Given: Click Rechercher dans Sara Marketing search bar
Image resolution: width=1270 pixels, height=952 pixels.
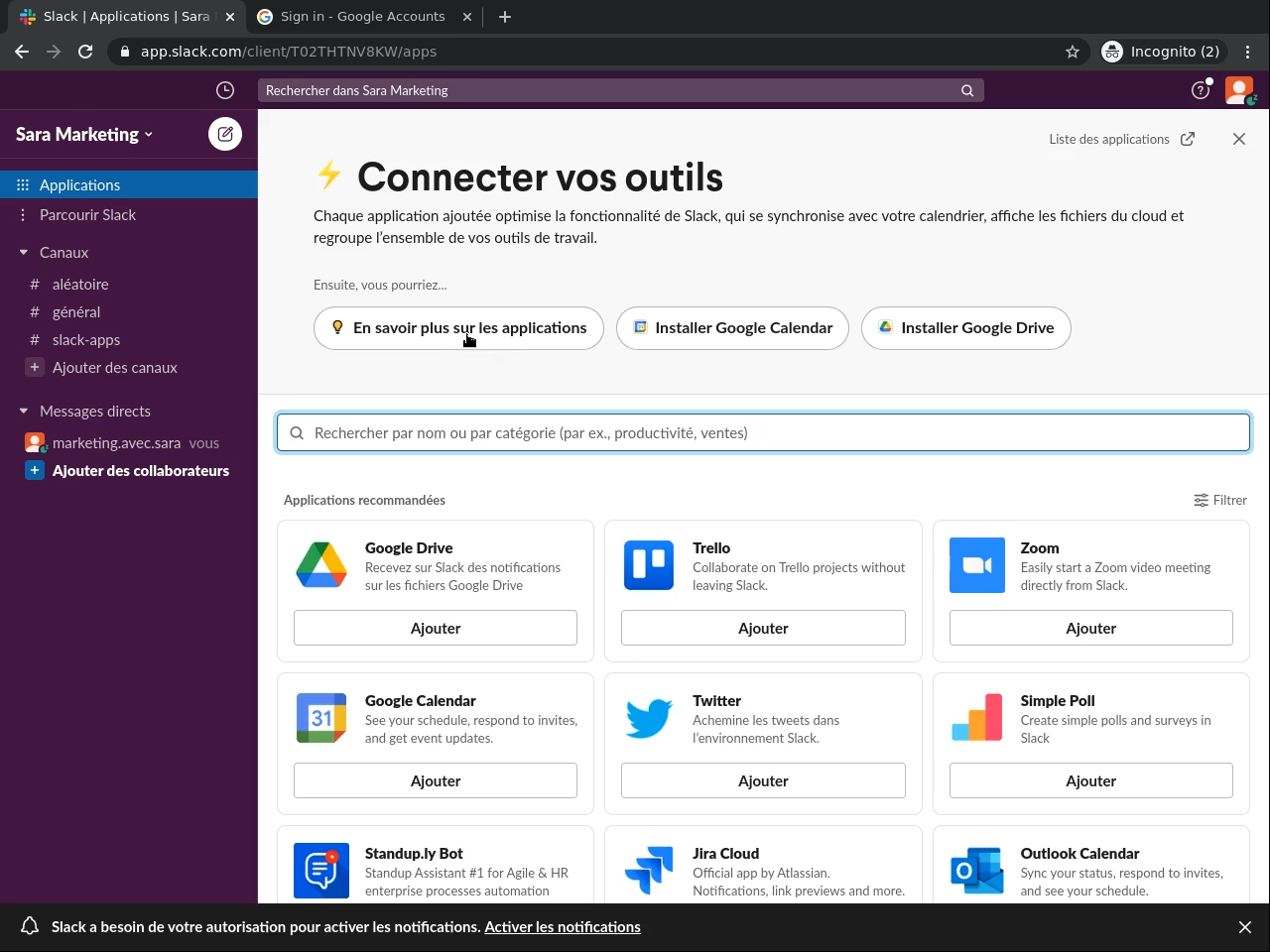Looking at the screenshot, I should [x=621, y=90].
